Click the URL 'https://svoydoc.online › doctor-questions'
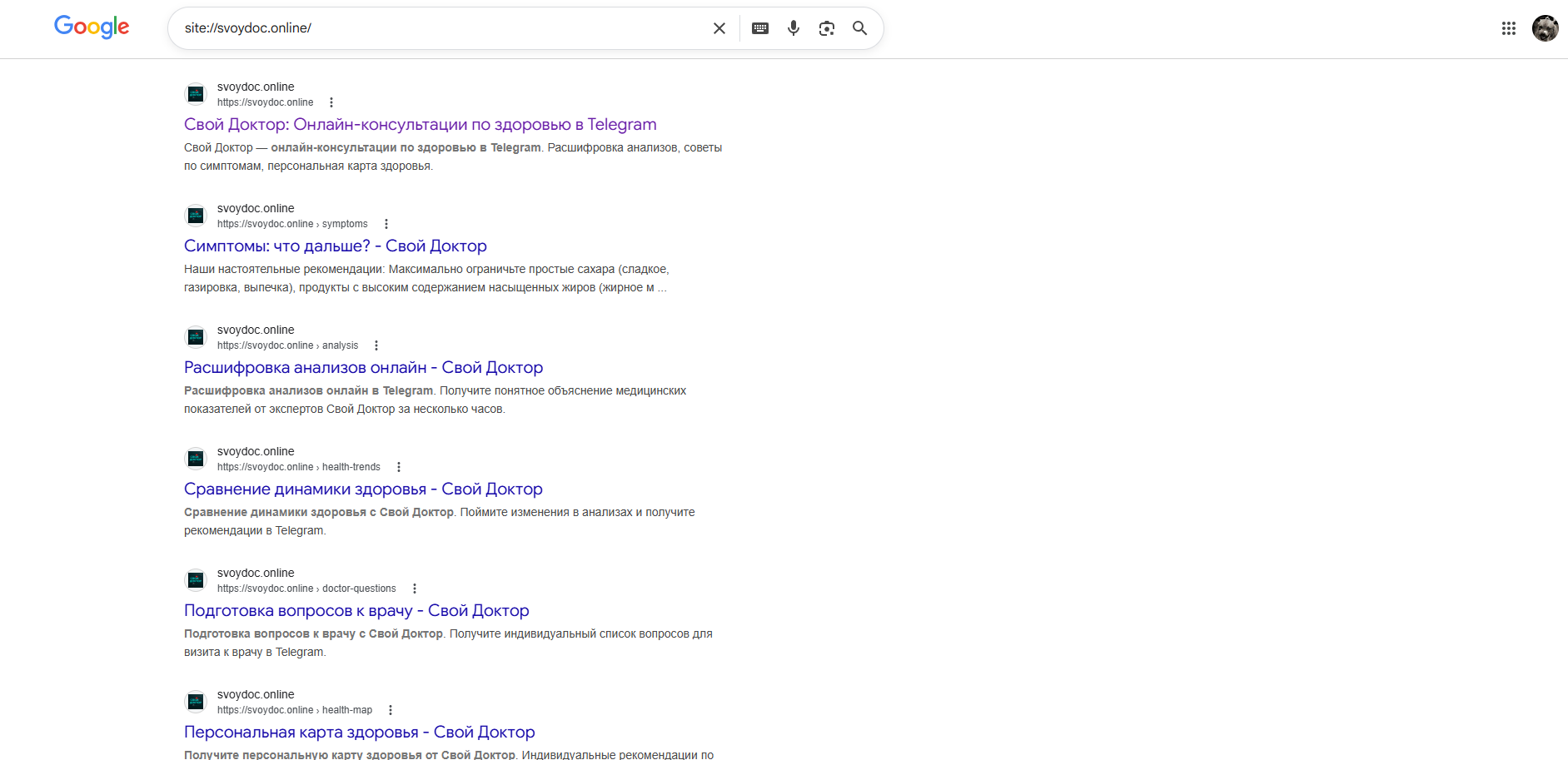 click(306, 589)
